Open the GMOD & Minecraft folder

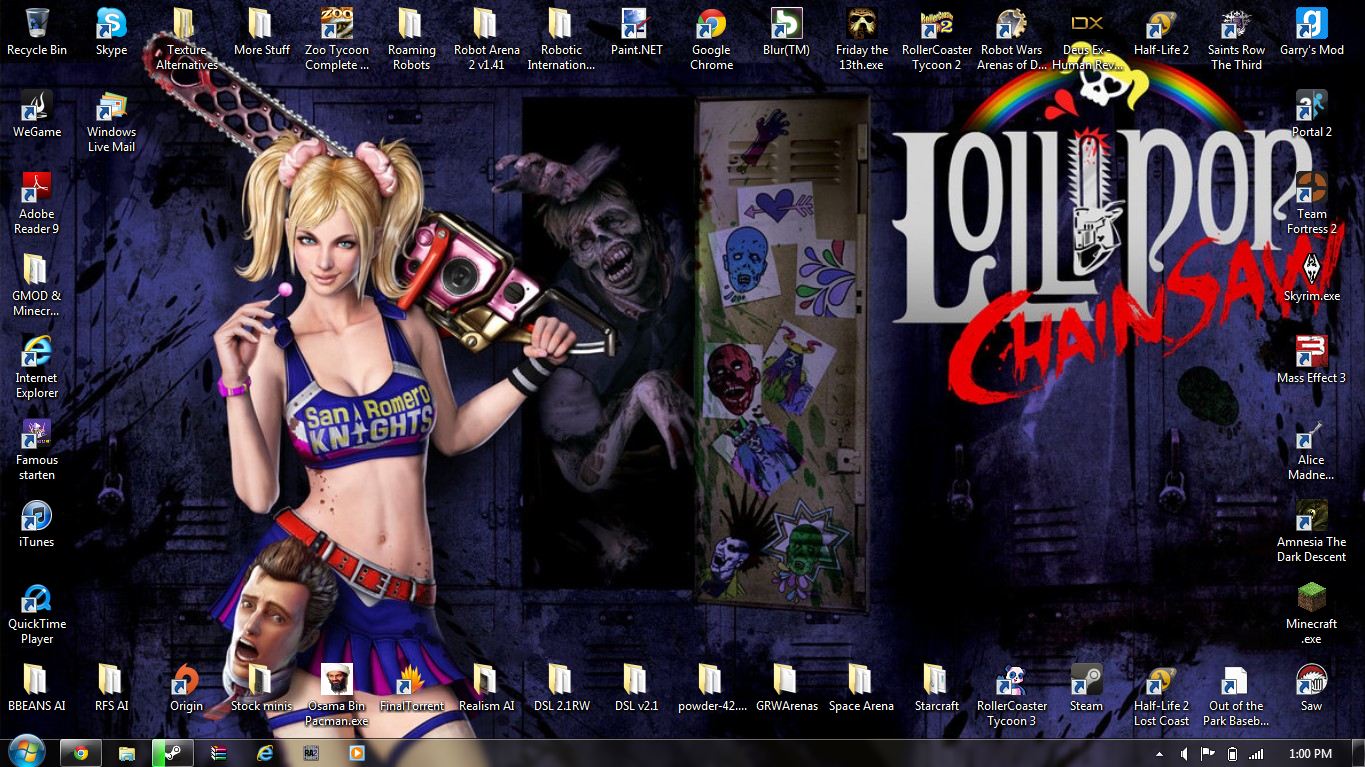pos(37,284)
